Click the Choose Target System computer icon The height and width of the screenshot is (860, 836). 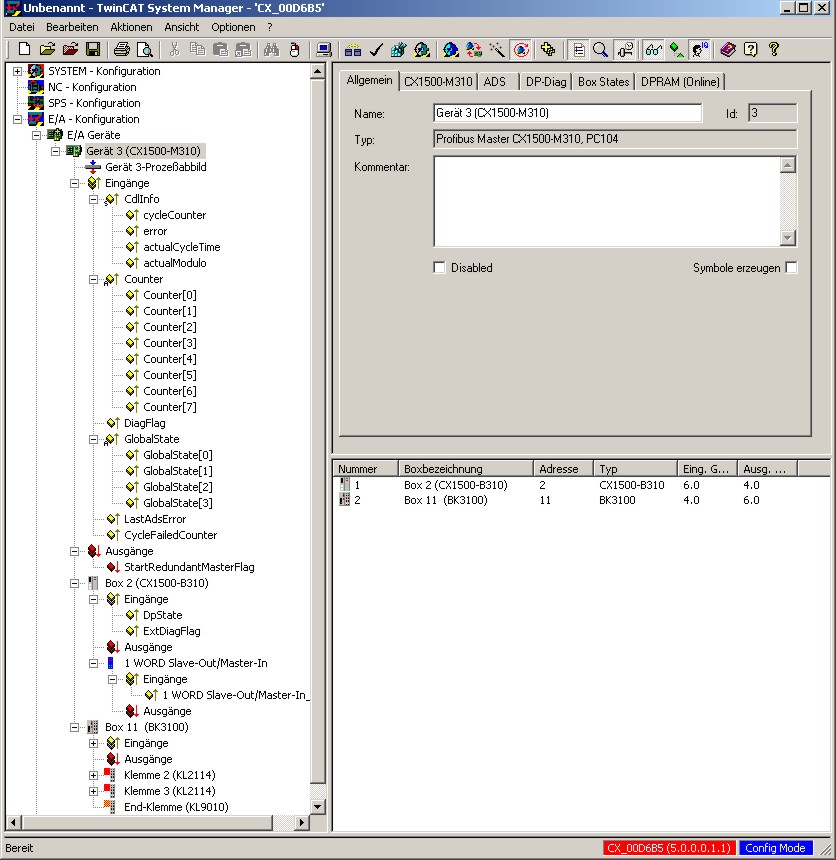click(324, 49)
